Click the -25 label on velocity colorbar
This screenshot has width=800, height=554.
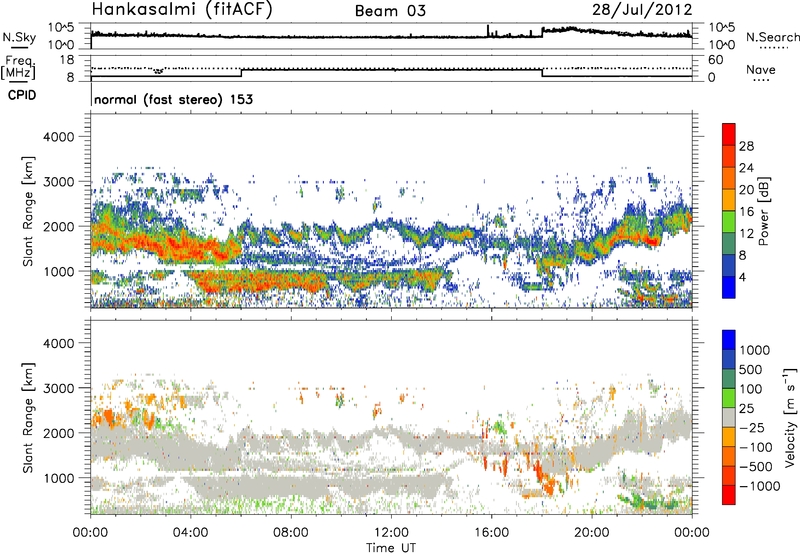(x=753, y=428)
